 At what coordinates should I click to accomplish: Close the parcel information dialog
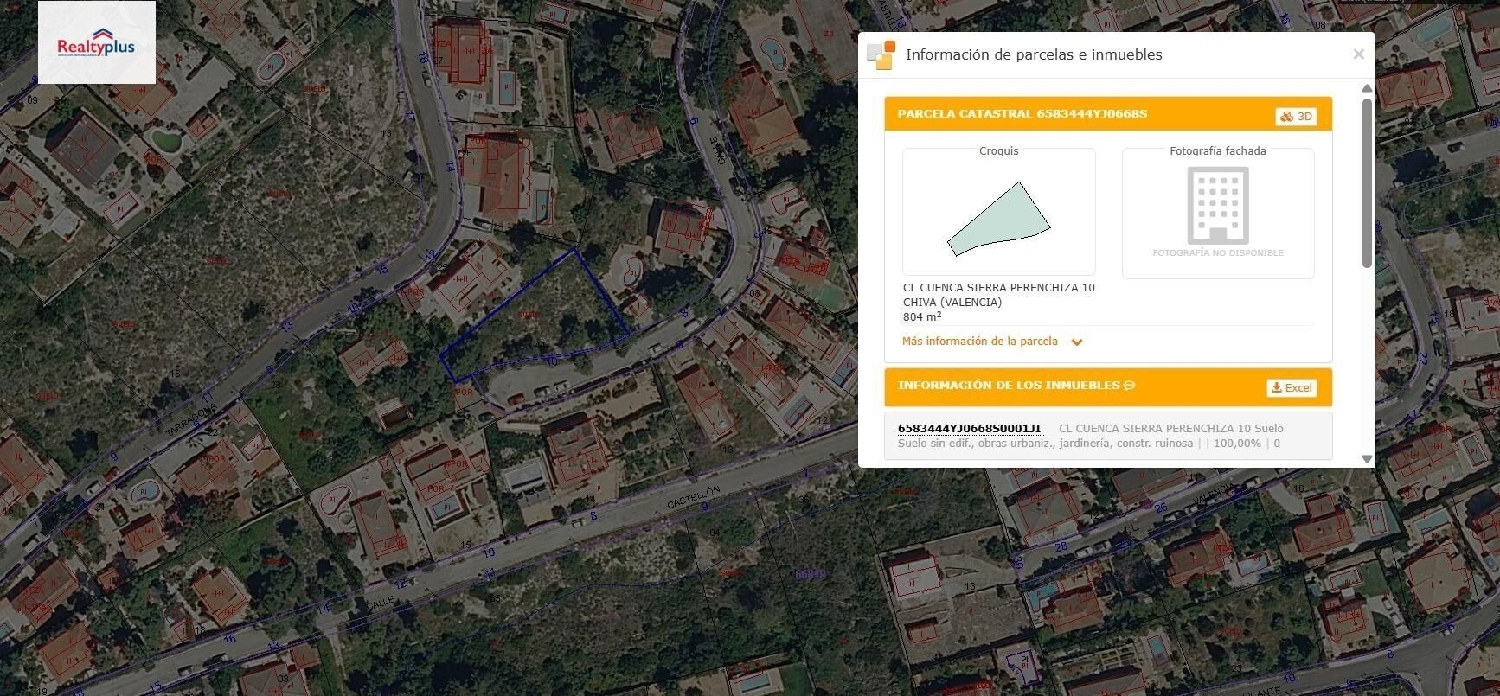[x=1358, y=55]
